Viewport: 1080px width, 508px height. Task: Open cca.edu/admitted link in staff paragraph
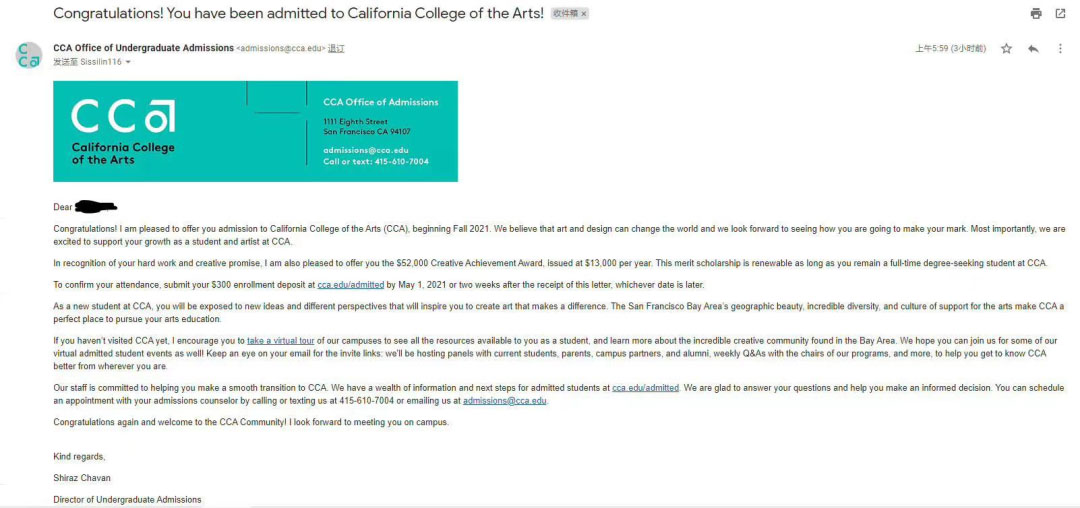click(x=645, y=388)
